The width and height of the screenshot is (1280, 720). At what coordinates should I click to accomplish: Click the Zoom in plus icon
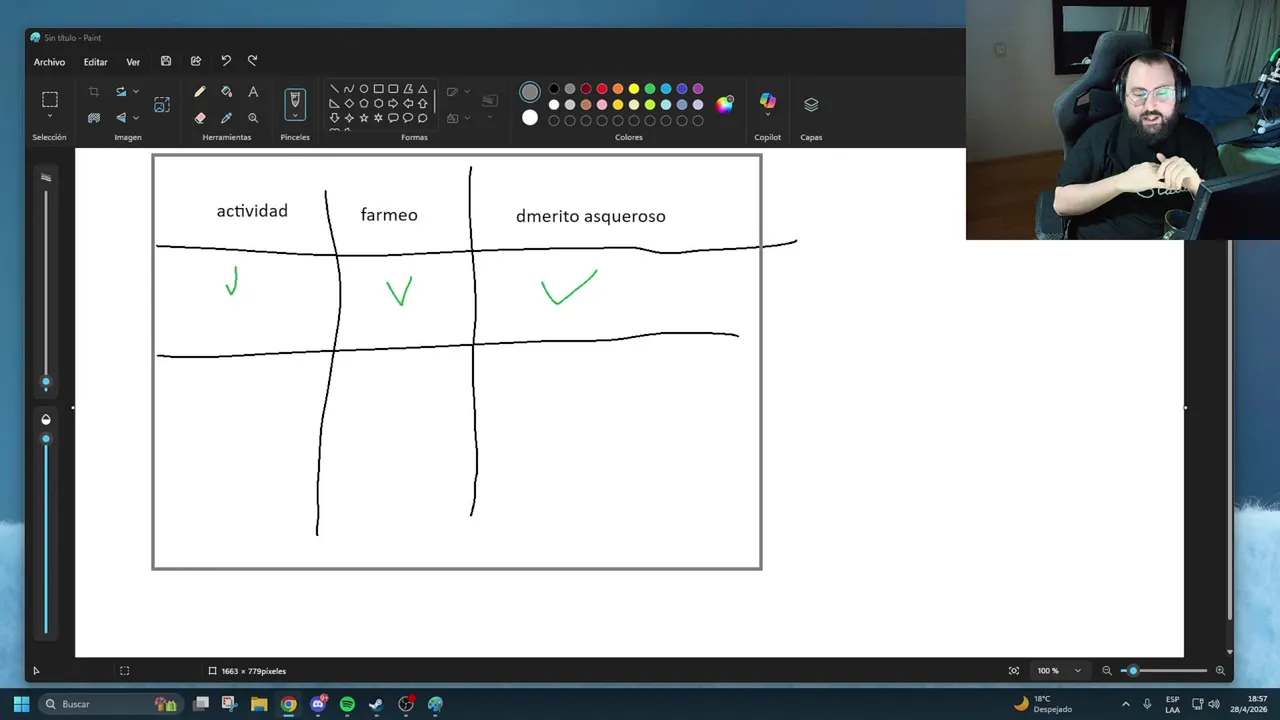click(1220, 671)
